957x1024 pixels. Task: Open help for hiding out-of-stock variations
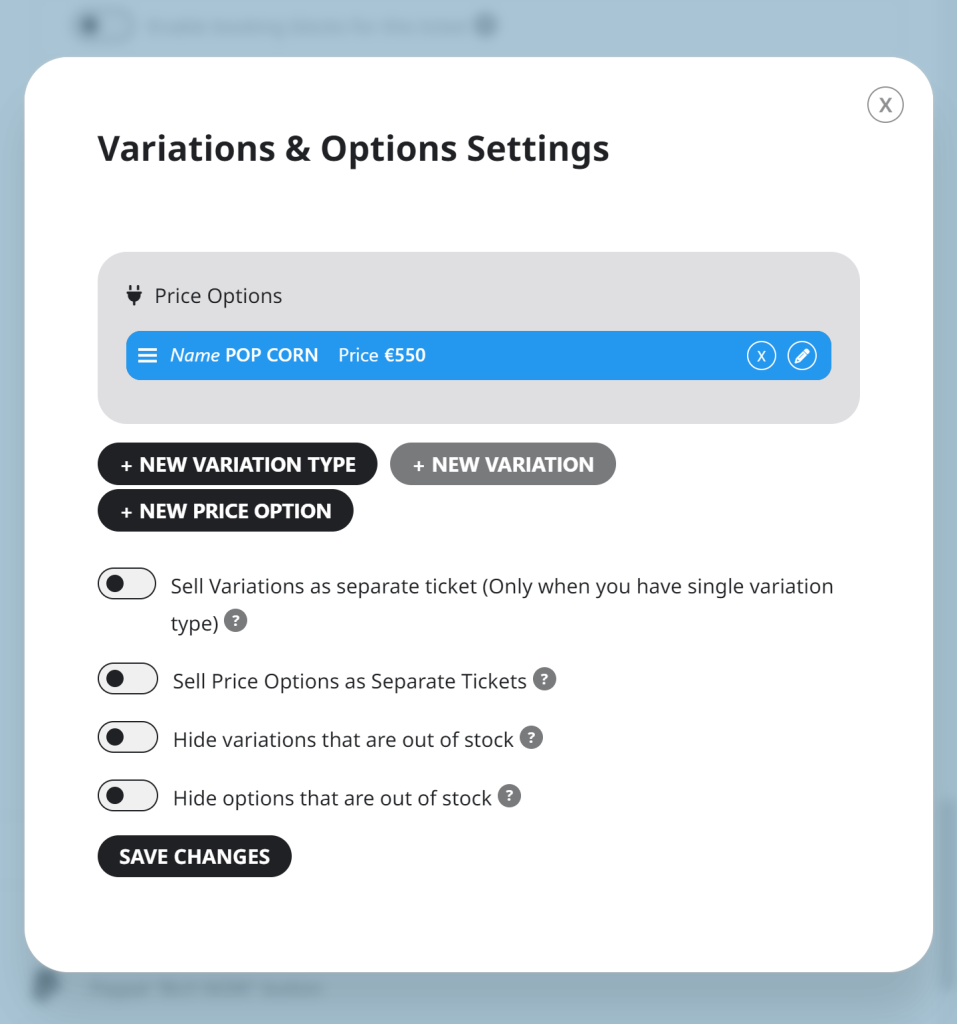coord(531,738)
